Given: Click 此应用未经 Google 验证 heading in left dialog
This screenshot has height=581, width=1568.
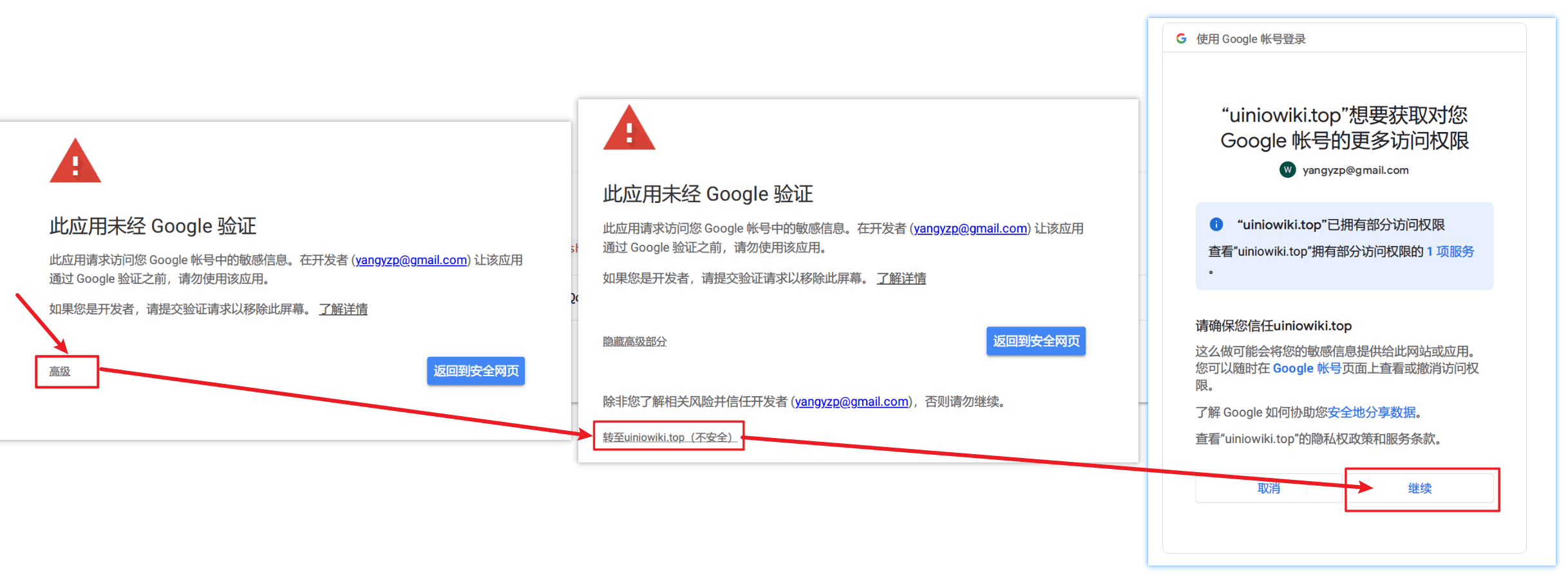Looking at the screenshot, I should tap(153, 226).
